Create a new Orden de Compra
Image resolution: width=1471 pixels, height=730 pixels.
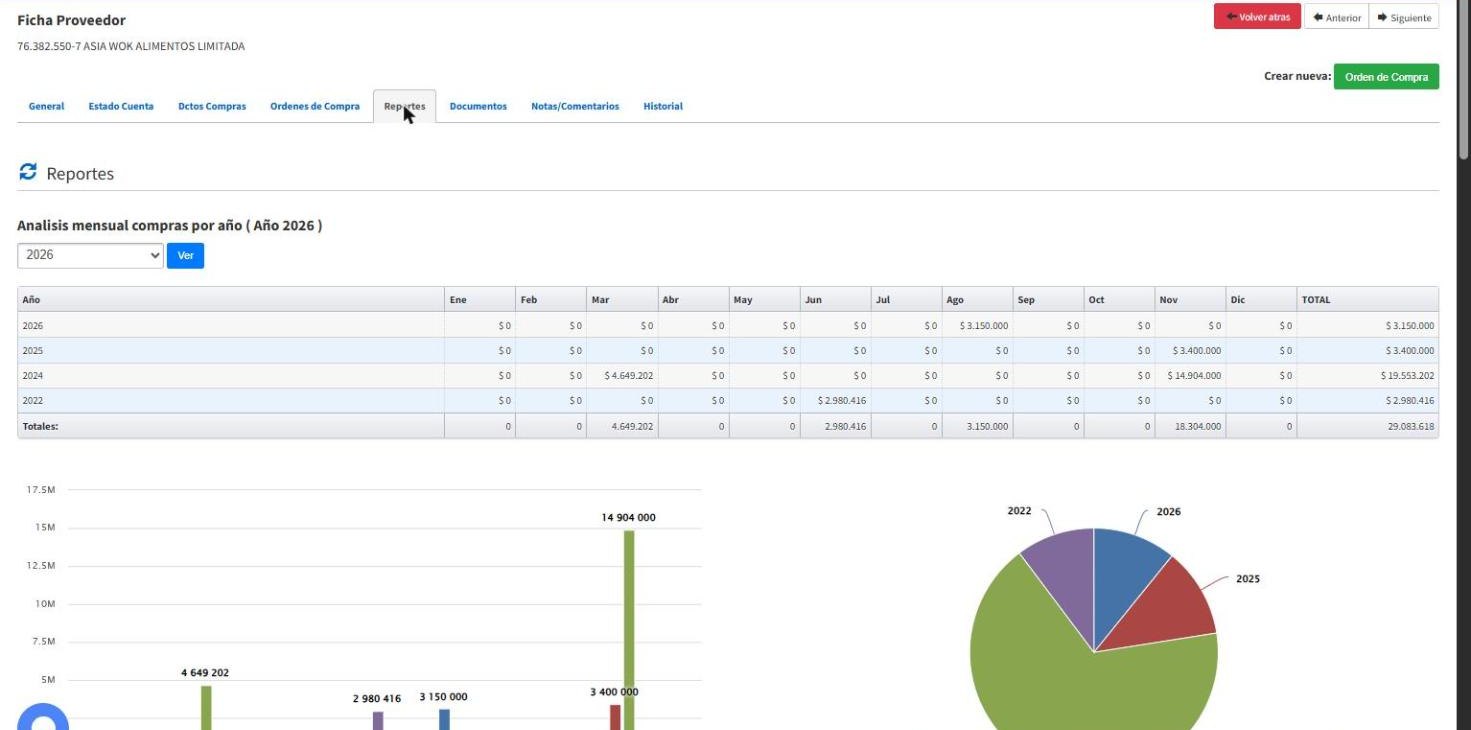(x=1386, y=77)
